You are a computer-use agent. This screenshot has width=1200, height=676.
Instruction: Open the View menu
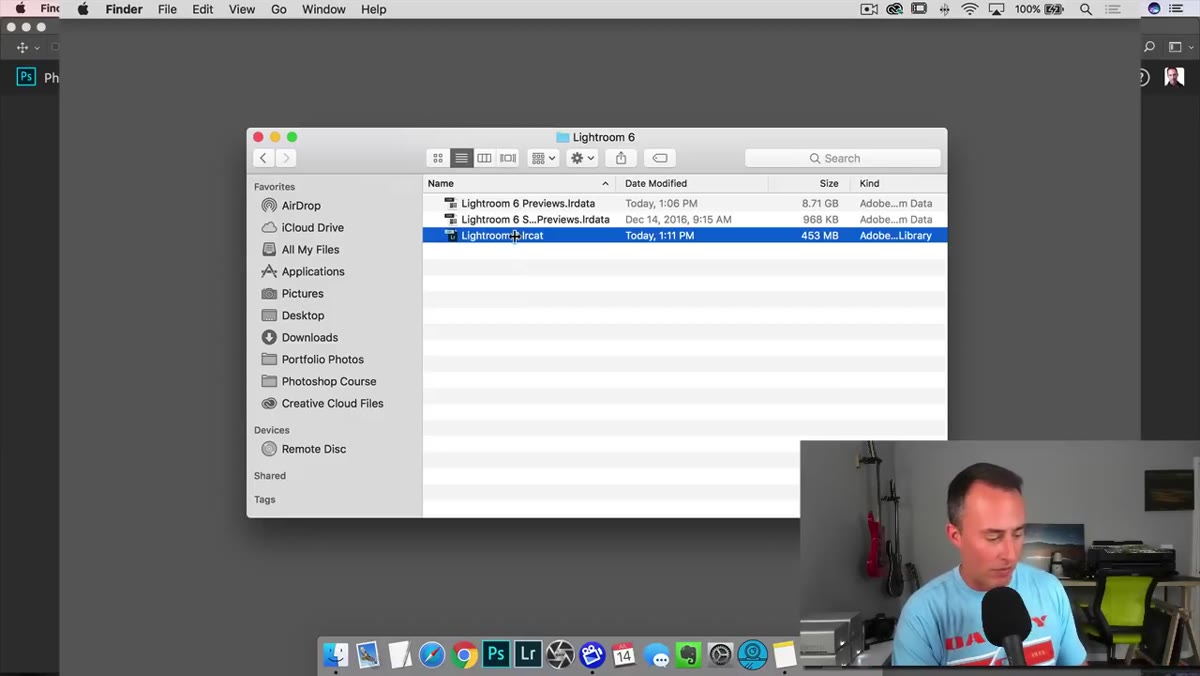[242, 9]
